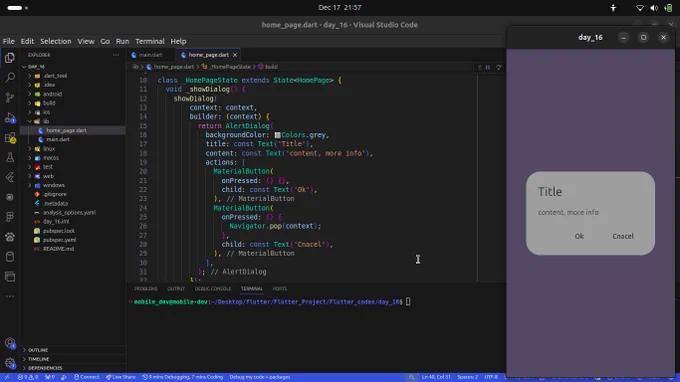Open the Testing flask view
Screen dimensions: 680x382
(10, 157)
